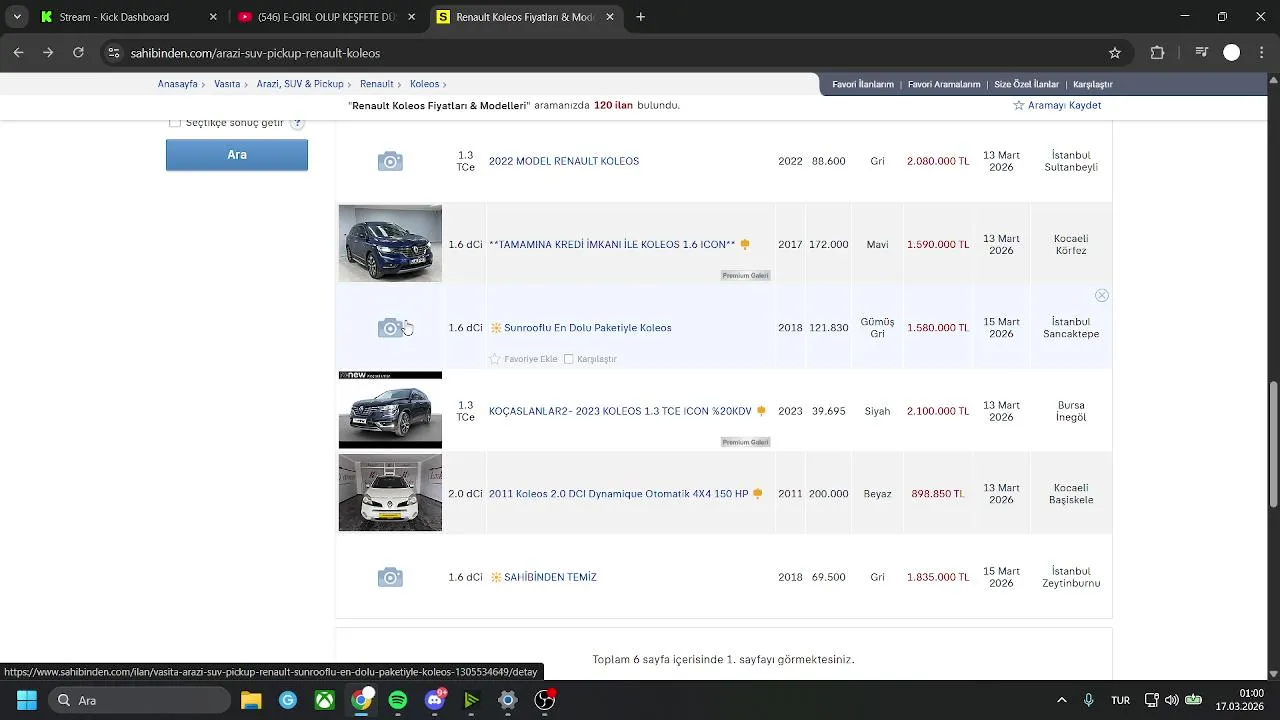Image resolution: width=1280 pixels, height=720 pixels.
Task: Open OBS Studio from the taskbar
Action: click(x=545, y=700)
